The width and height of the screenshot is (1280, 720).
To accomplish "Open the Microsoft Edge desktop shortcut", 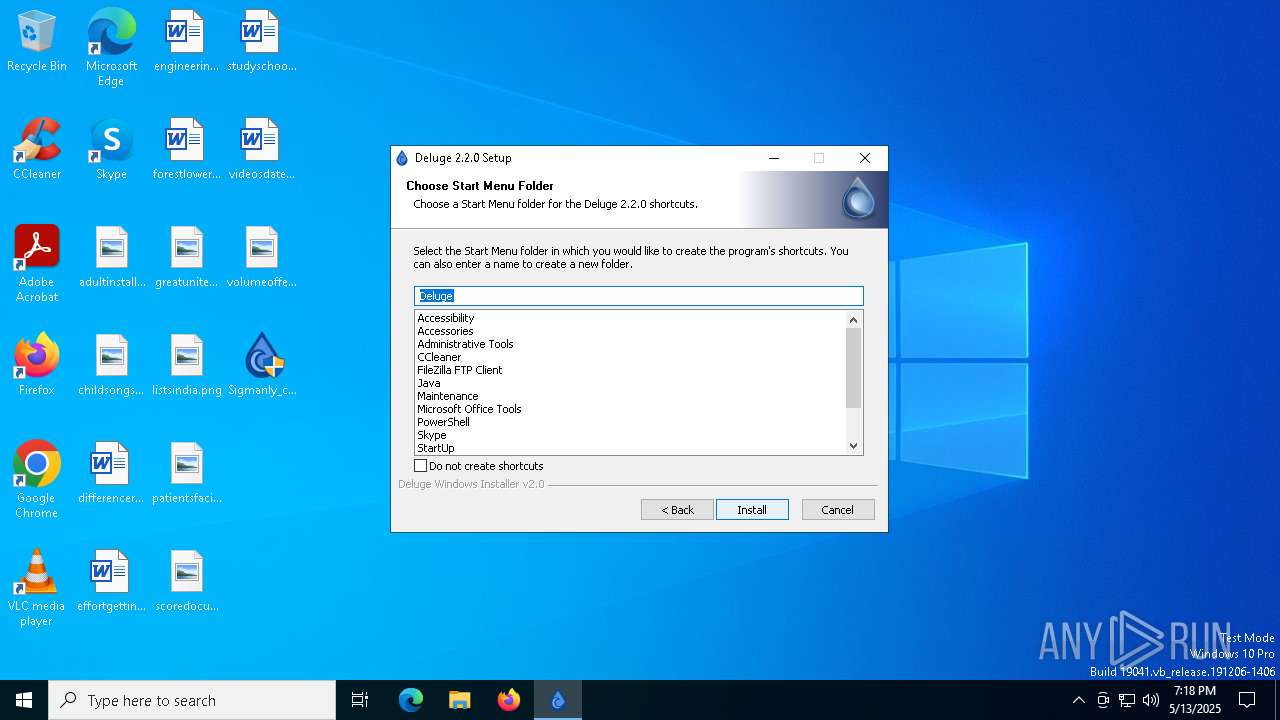I will click(x=111, y=48).
